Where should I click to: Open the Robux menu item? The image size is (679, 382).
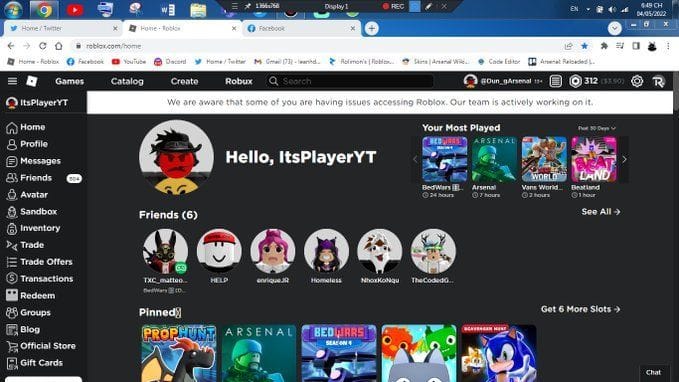pyautogui.click(x=239, y=81)
